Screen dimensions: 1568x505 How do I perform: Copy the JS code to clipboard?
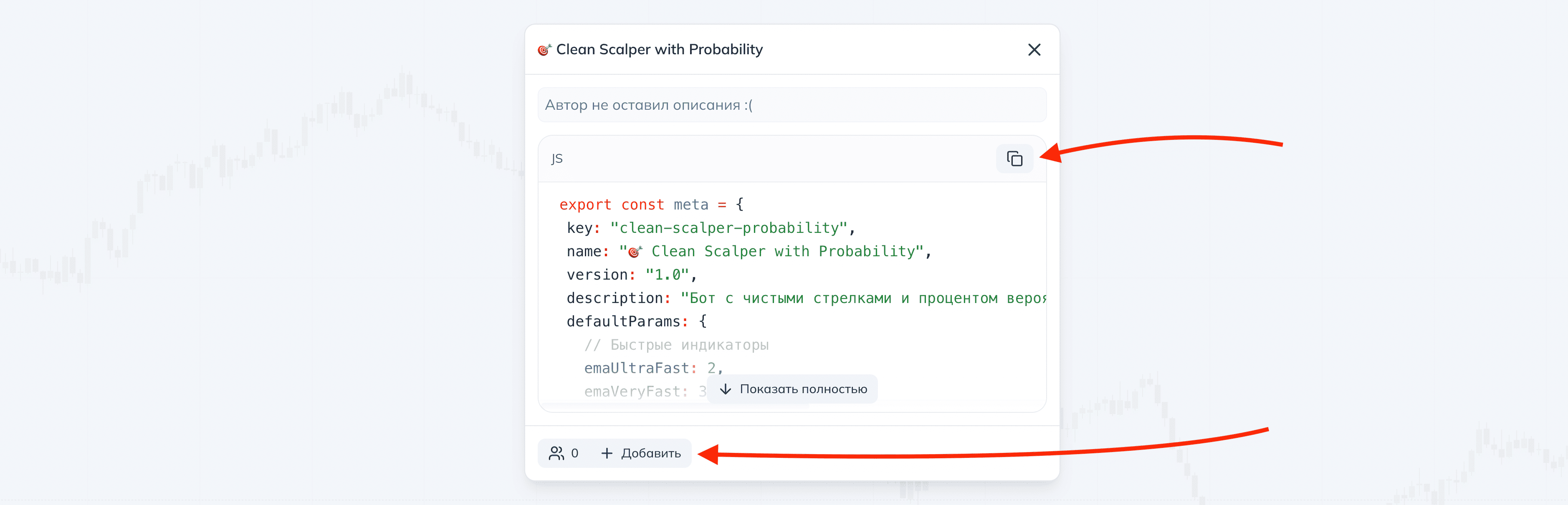[1014, 159]
